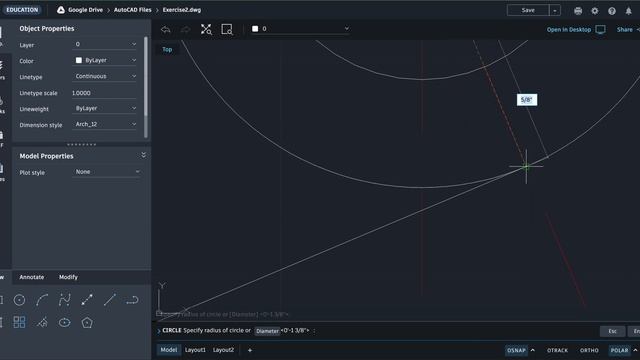Screen dimensions: 640x360
Task: Click the Object Properties panel scrollbar
Action: (146, 76)
